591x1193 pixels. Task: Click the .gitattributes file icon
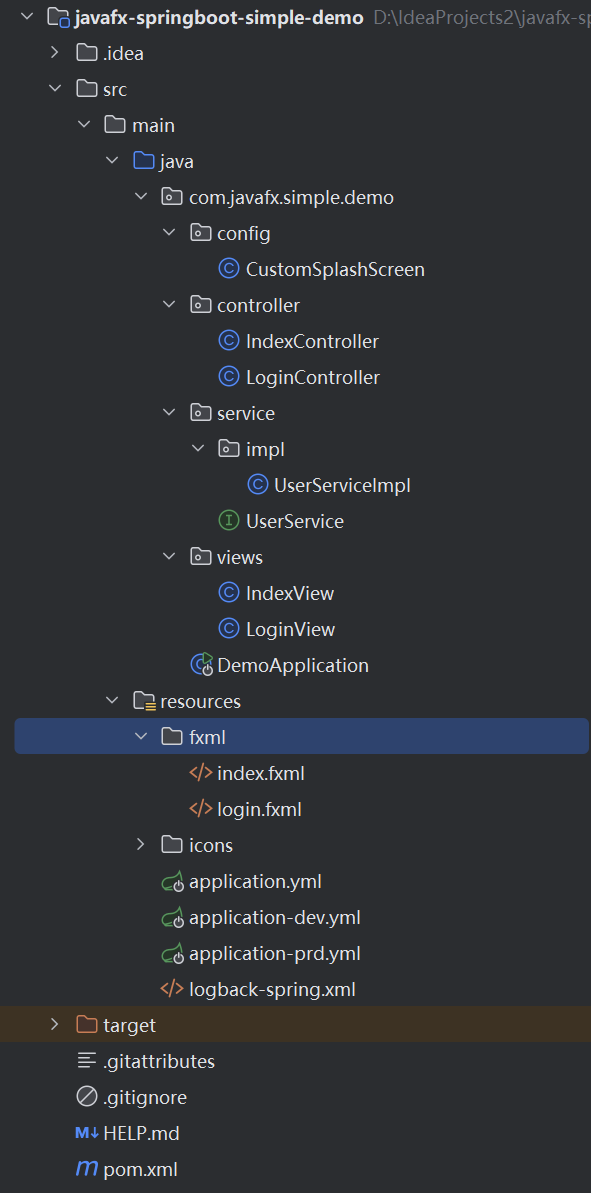[x=86, y=1061]
